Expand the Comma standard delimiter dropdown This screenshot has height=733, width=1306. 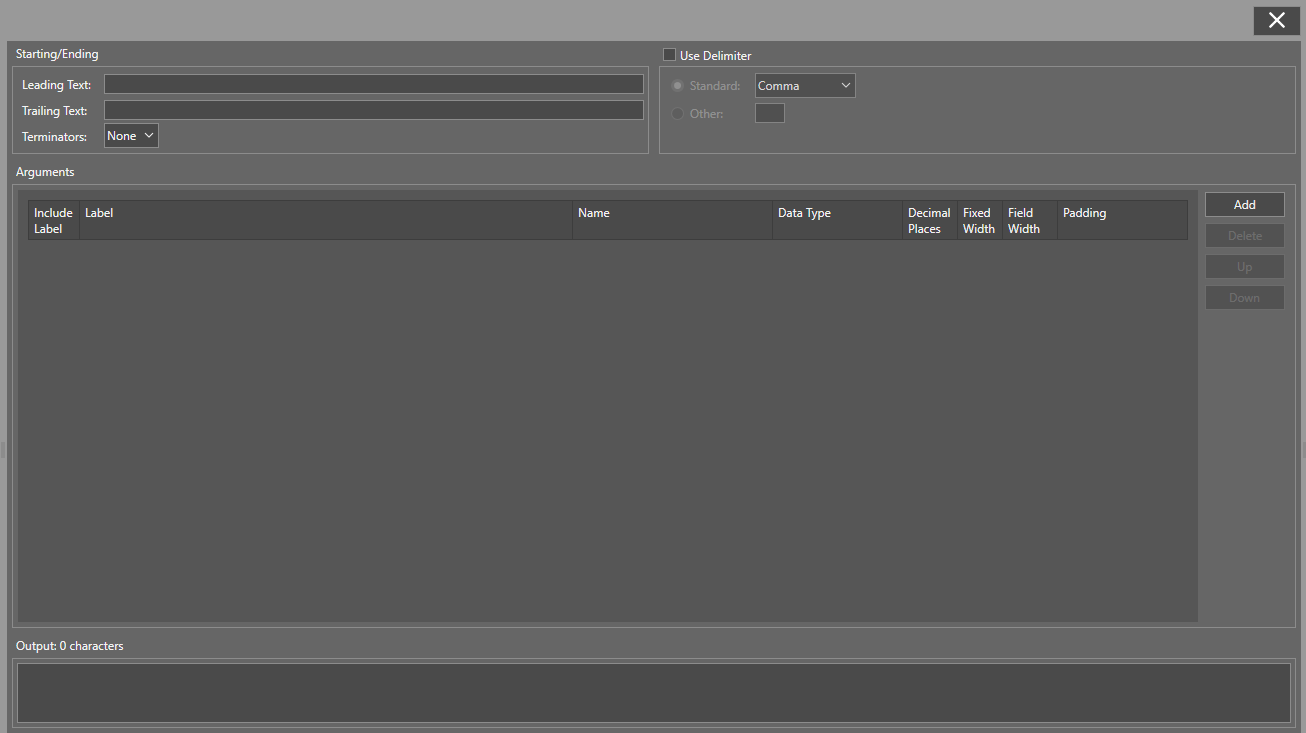pyautogui.click(x=805, y=86)
